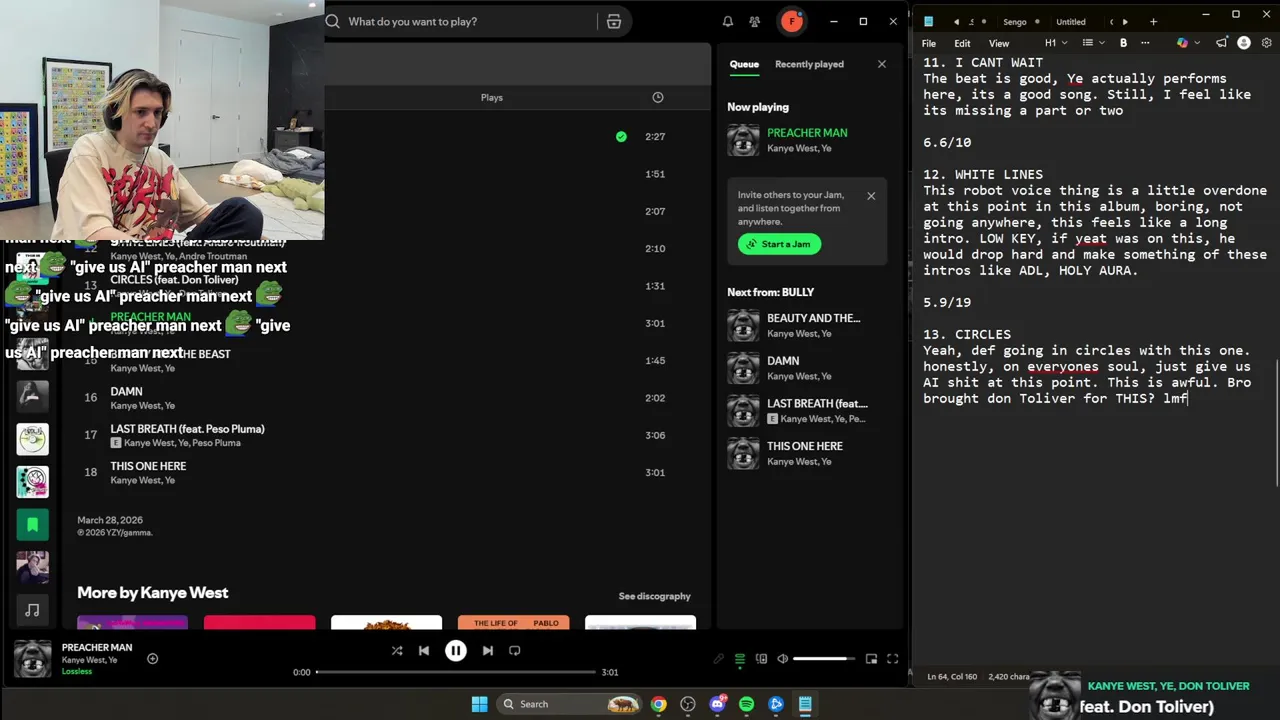Click the Browse icon in search bar
The height and width of the screenshot is (720, 1280).
(x=614, y=21)
